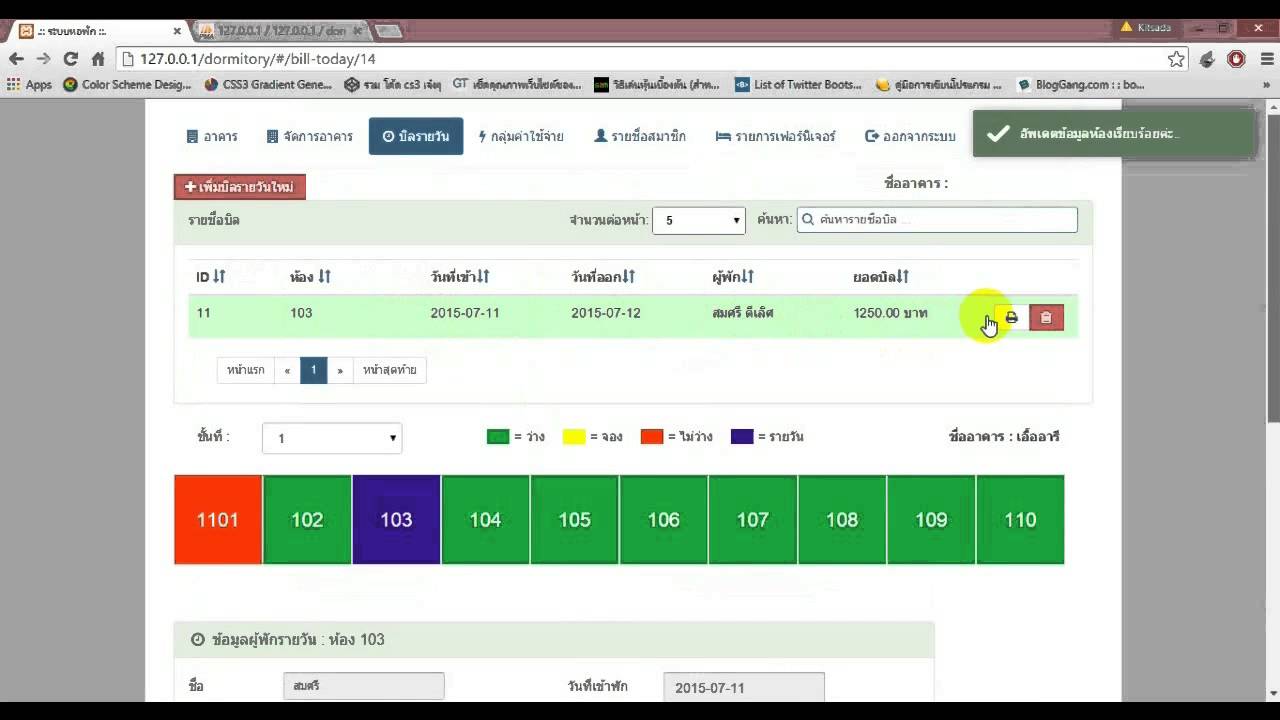Click the 1250.00 บาท bill amount cell
Viewport: 1280px width, 720px height.
coord(890,313)
